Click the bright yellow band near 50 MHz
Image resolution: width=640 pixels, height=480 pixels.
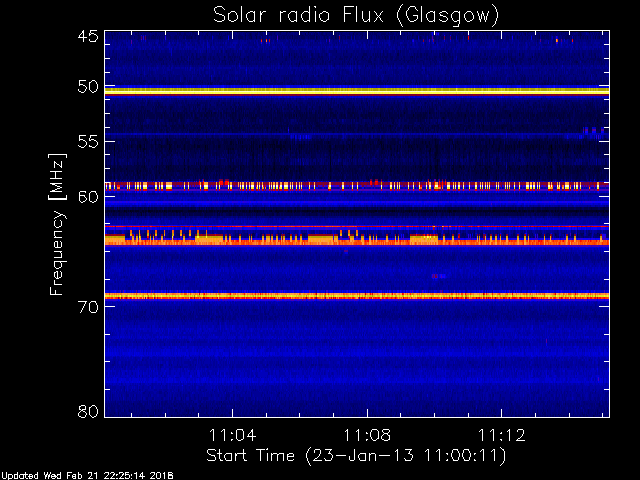tap(357, 91)
